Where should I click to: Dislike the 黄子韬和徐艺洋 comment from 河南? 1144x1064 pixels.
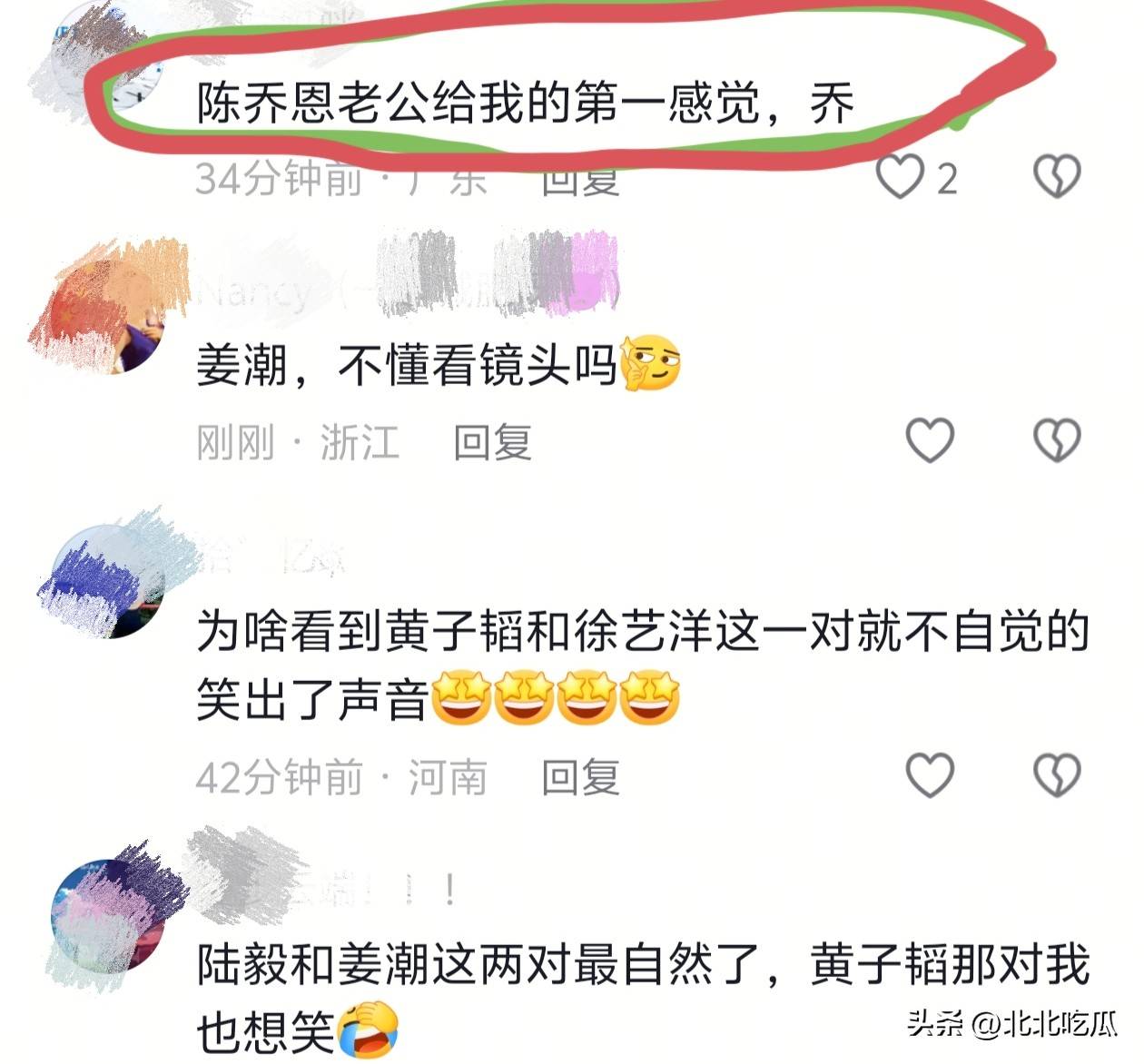point(1057,775)
